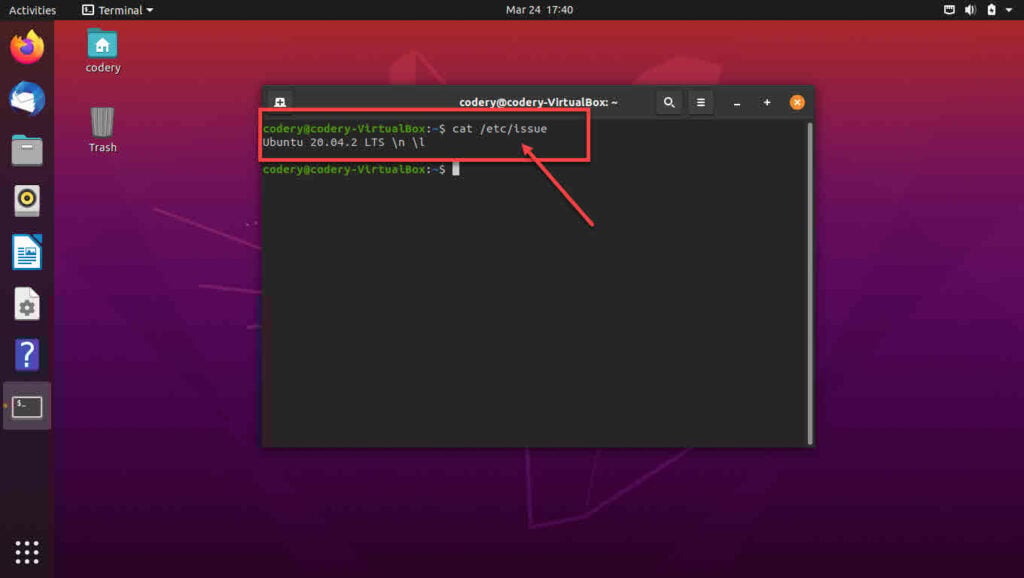Viewport: 1024px width, 578px height.
Task: Select the Terminal icon in the dock
Action: [x=27, y=406]
